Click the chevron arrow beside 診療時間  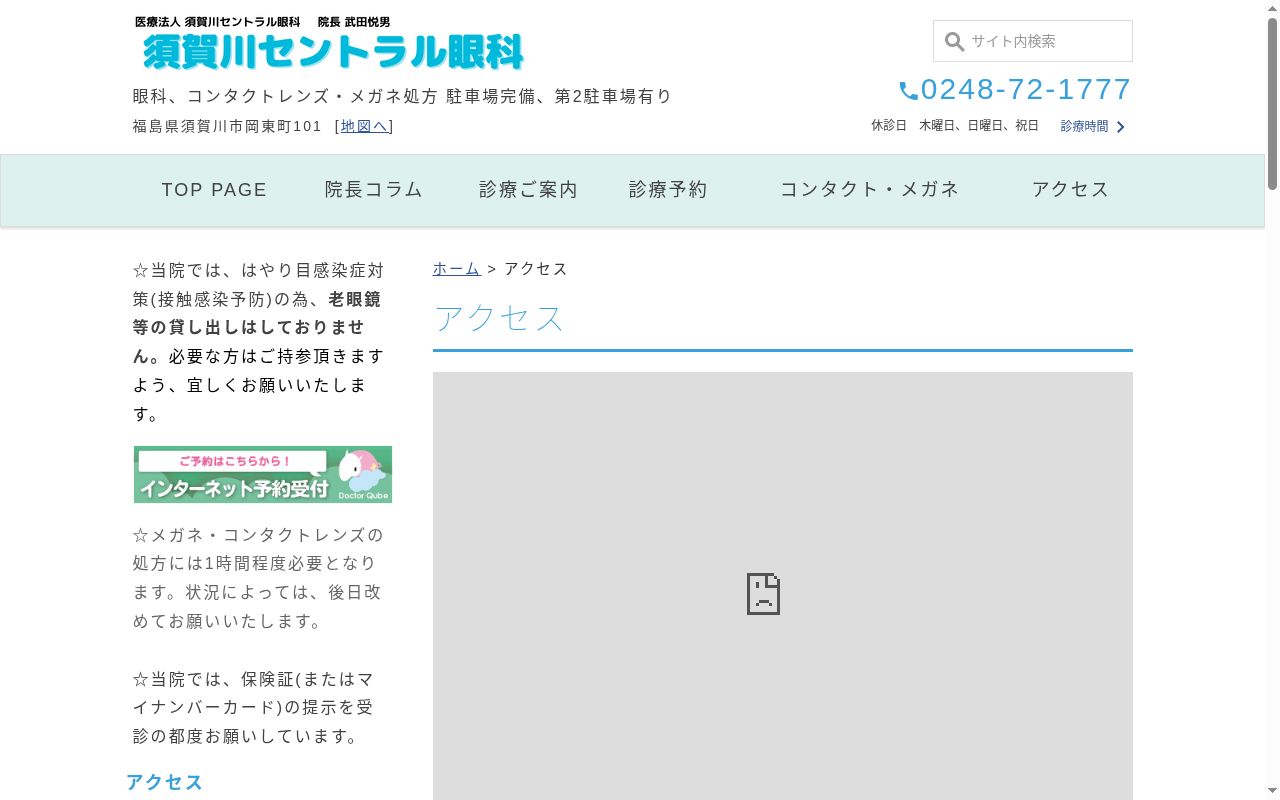pos(1121,127)
